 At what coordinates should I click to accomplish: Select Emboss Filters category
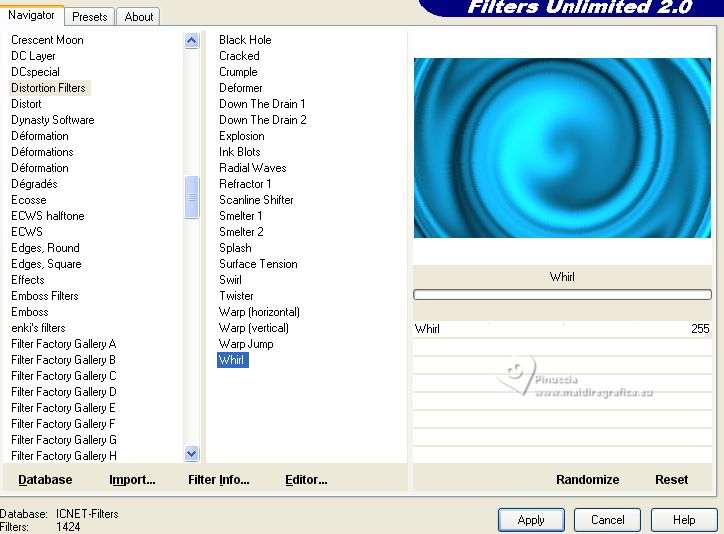[45, 296]
